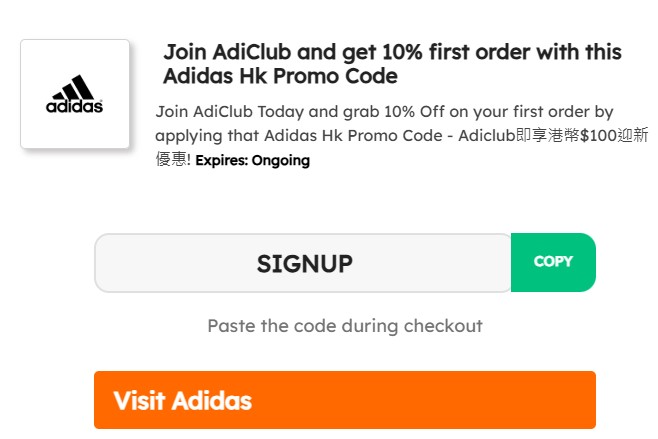Copy the SIGNUP code with COPY
658x439 pixels.
tap(553, 262)
